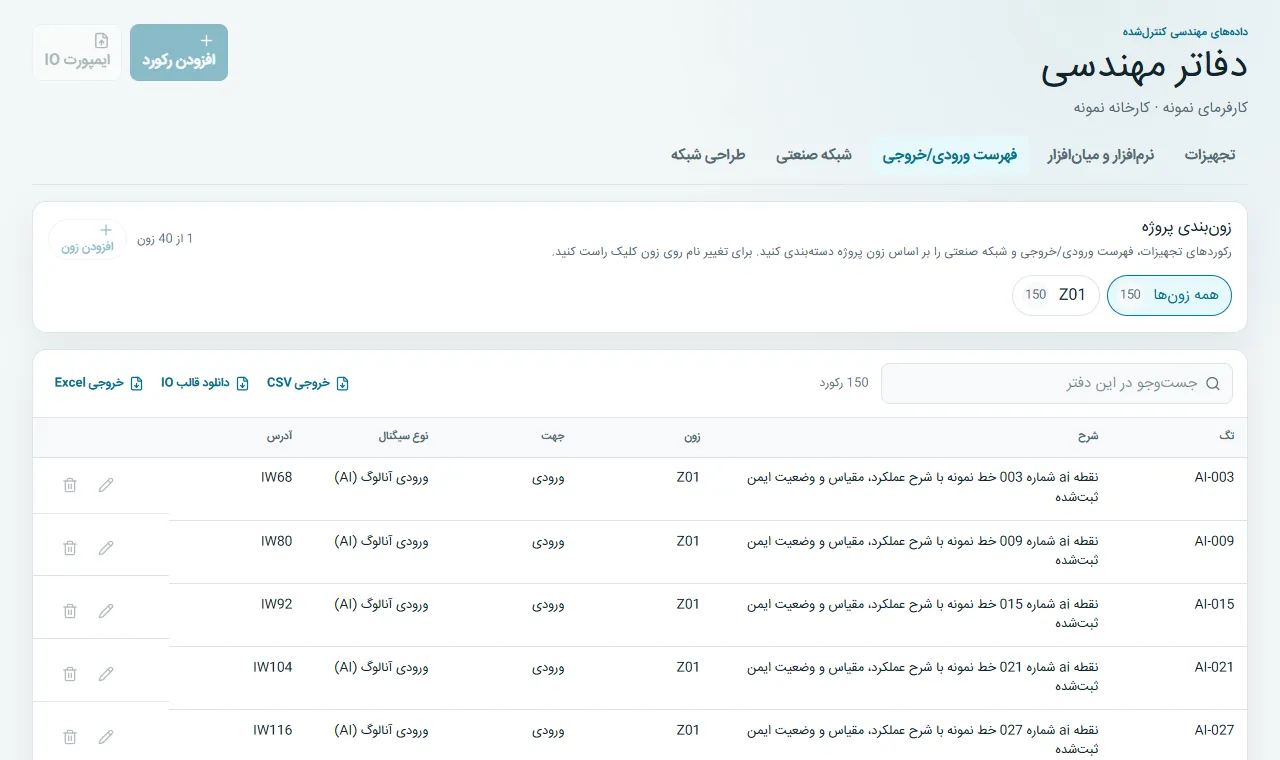Select the همه زون‌ها zone filter chip

[x=1170, y=295]
